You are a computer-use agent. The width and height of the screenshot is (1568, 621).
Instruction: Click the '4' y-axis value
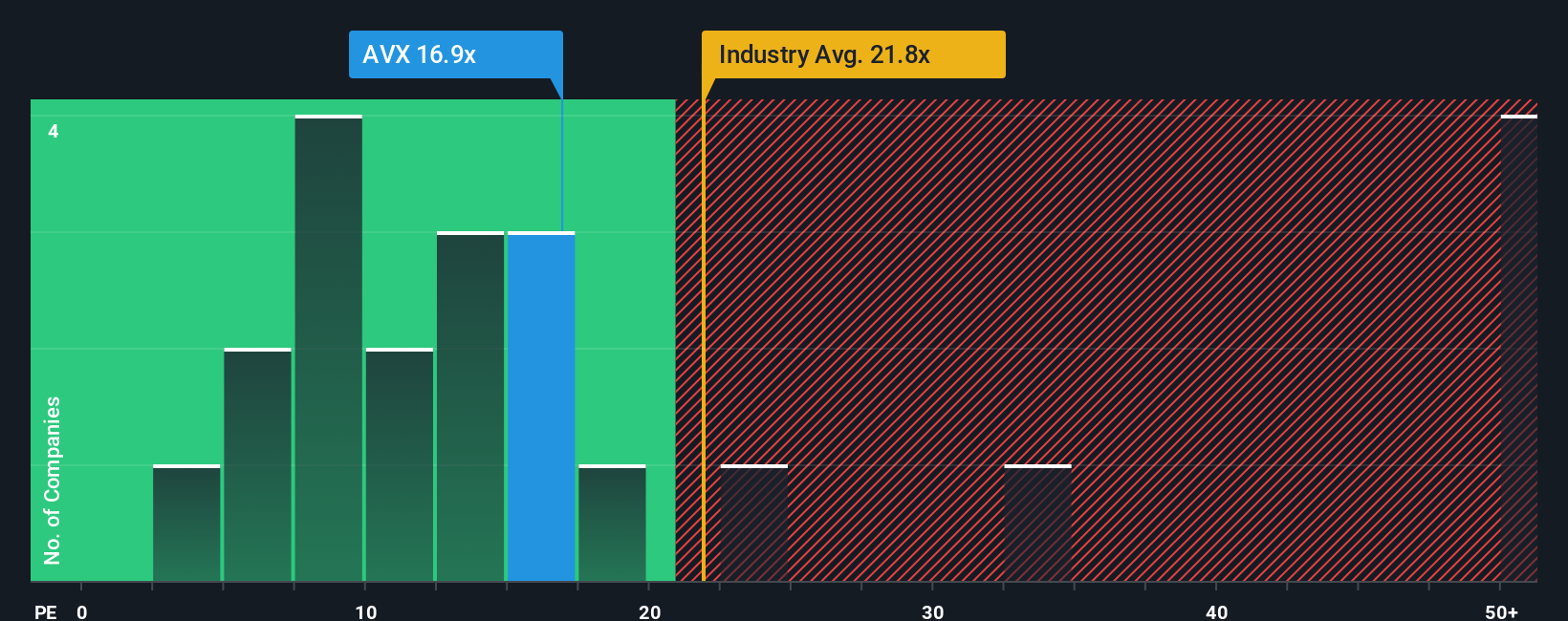coord(54,131)
